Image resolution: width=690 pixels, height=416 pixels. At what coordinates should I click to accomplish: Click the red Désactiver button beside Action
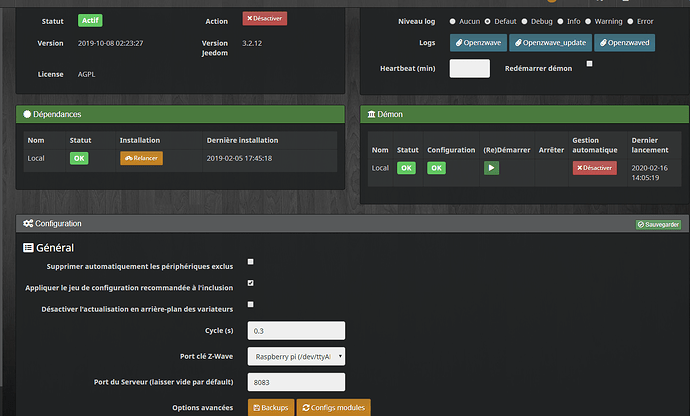click(x=264, y=18)
